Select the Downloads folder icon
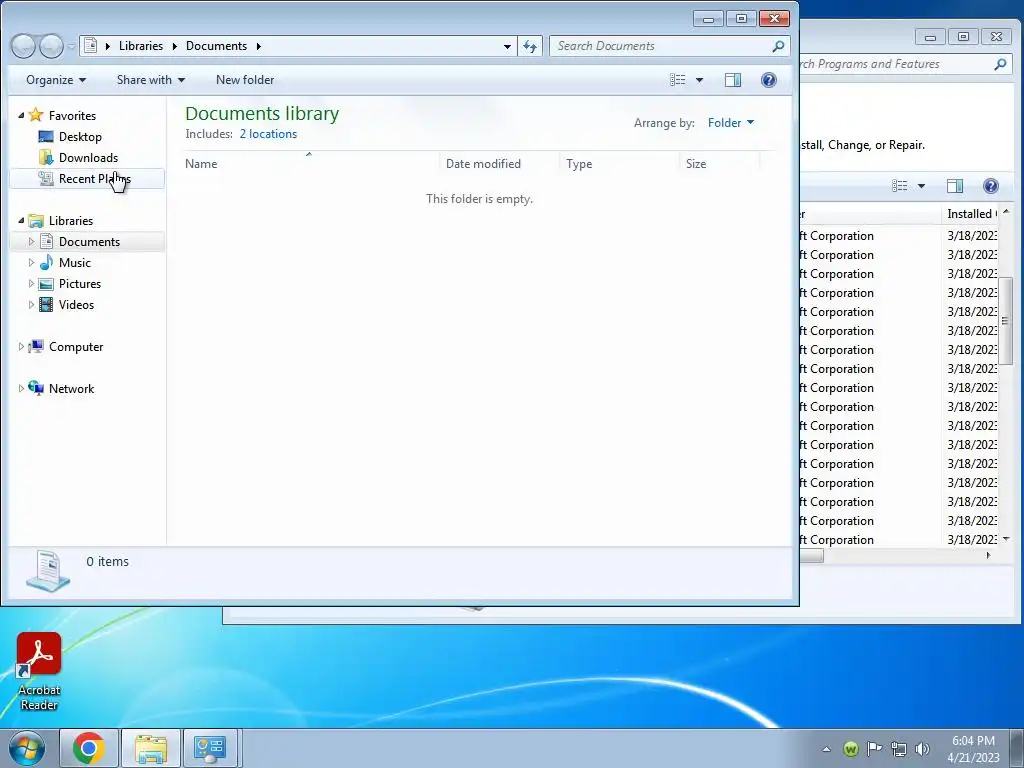 pyautogui.click(x=46, y=157)
